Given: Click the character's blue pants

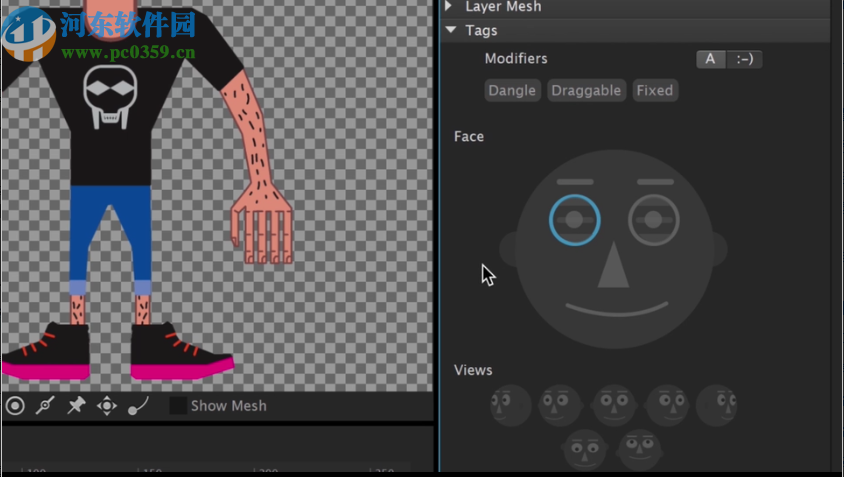Looking at the screenshot, I should pos(110,232).
